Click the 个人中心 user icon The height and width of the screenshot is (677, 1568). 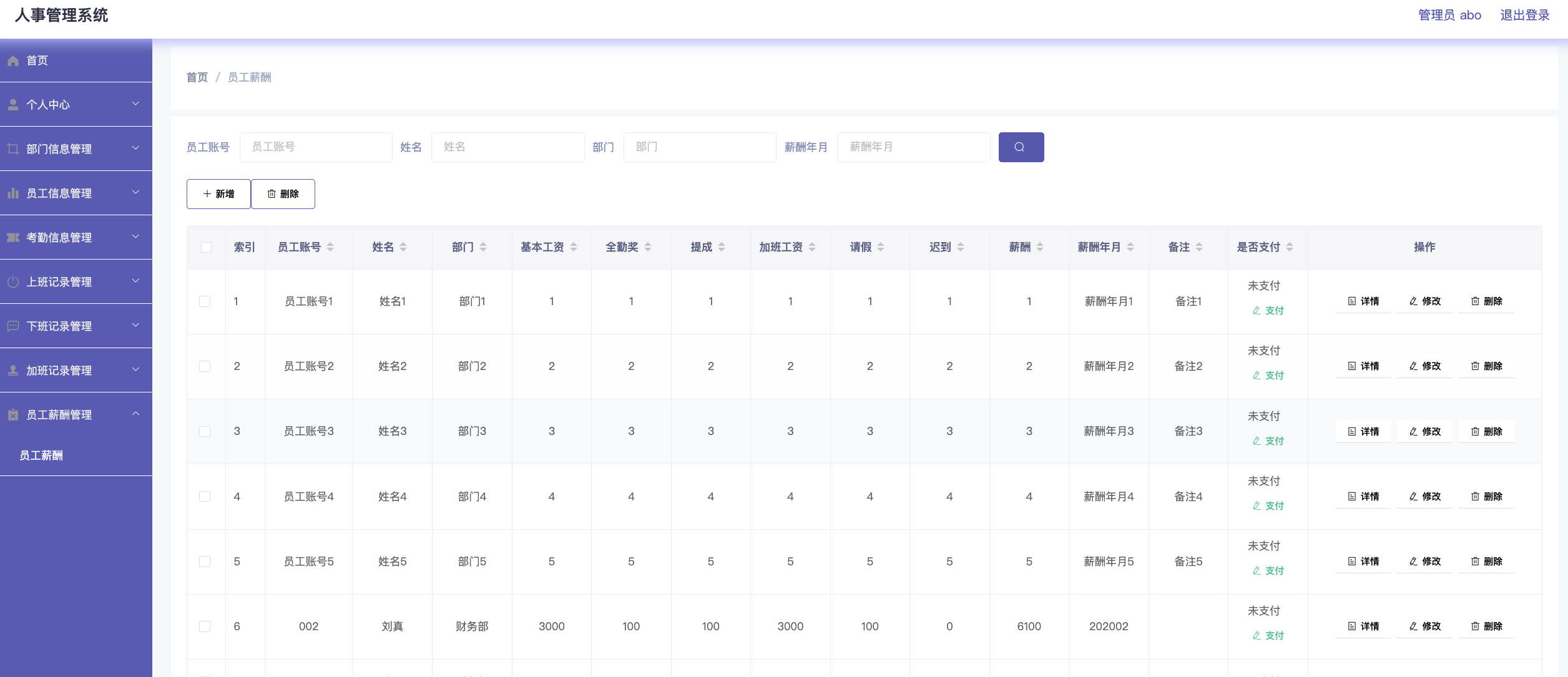coord(13,105)
